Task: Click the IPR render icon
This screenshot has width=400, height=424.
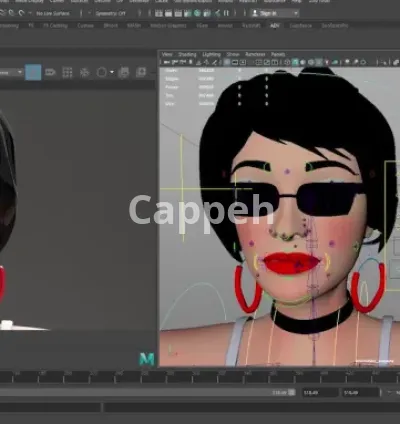Action: pyautogui.click(x=178, y=13)
